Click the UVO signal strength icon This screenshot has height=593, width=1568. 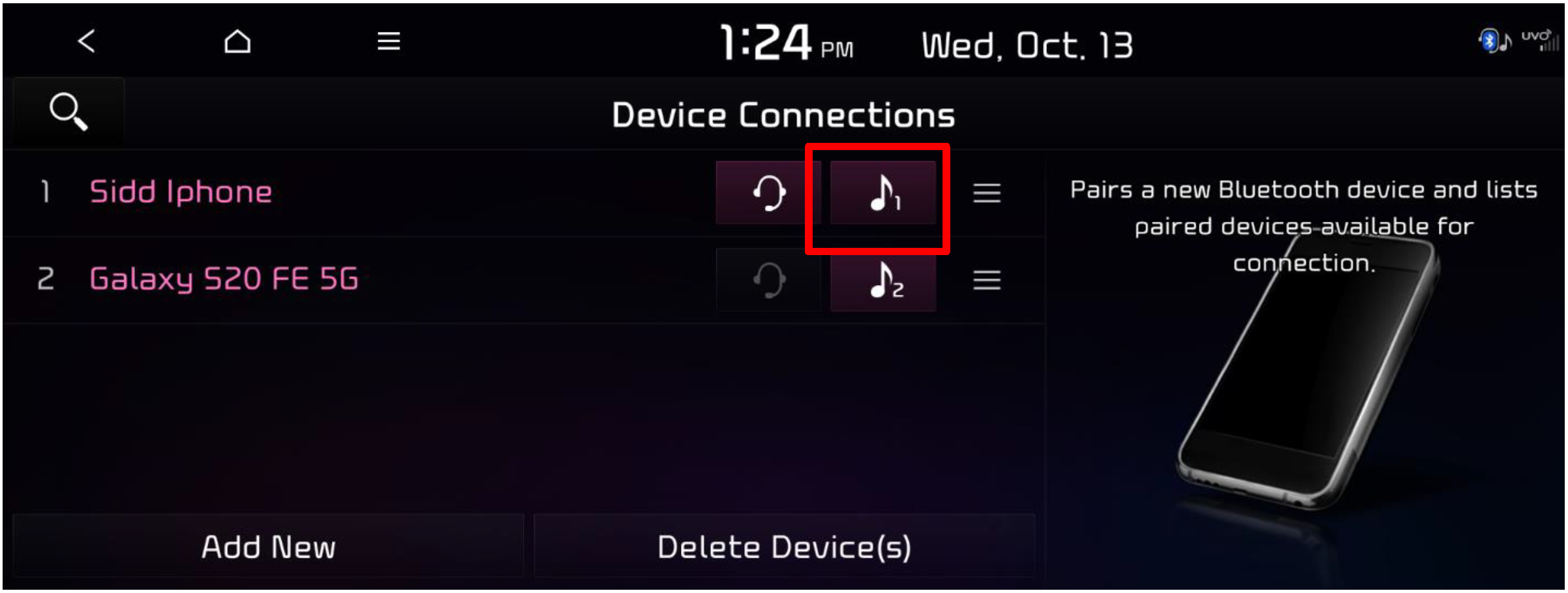point(1540,40)
